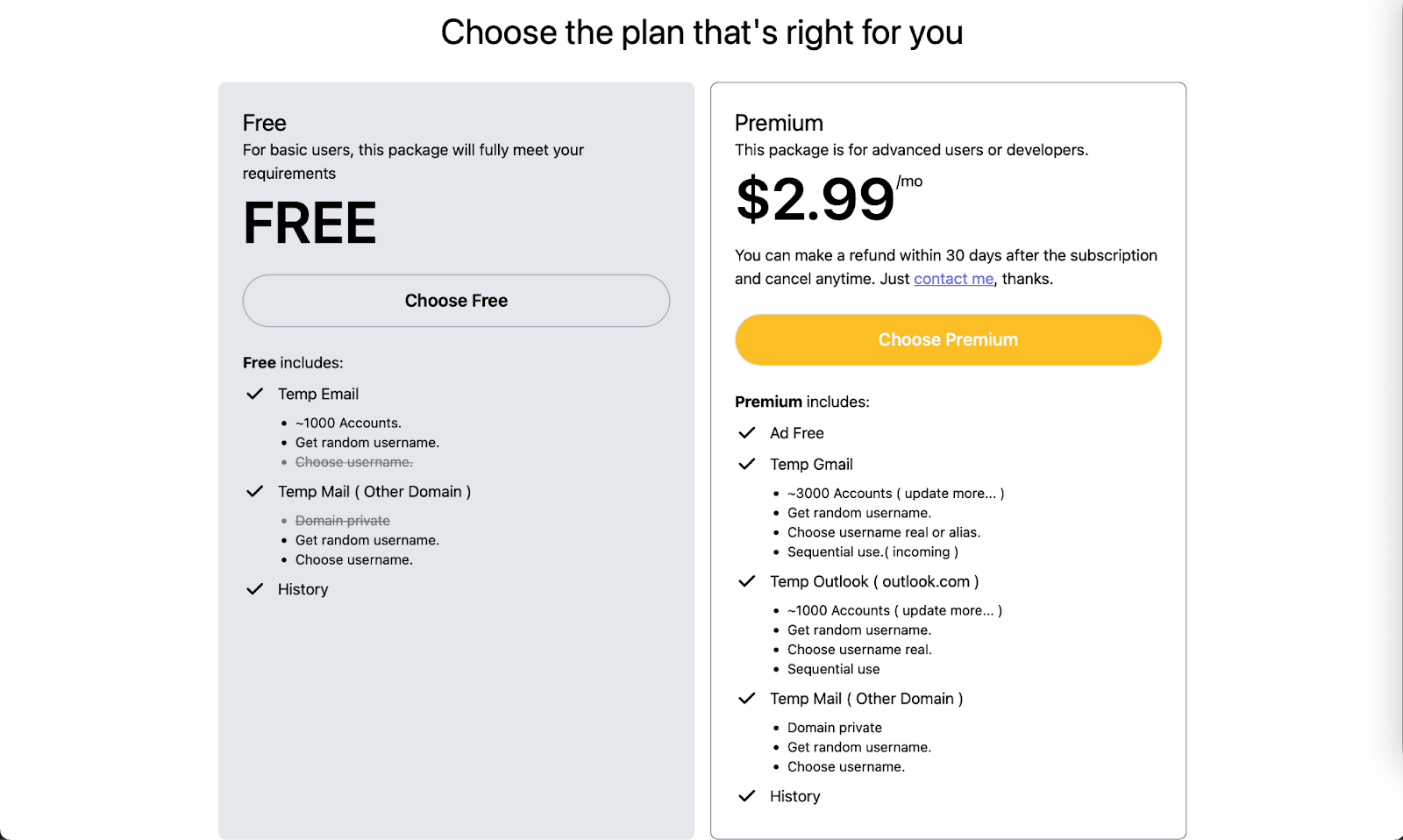Viewport: 1403px width, 840px height.
Task: Click checkmark next to Free Temp Mail
Action: coord(255,492)
